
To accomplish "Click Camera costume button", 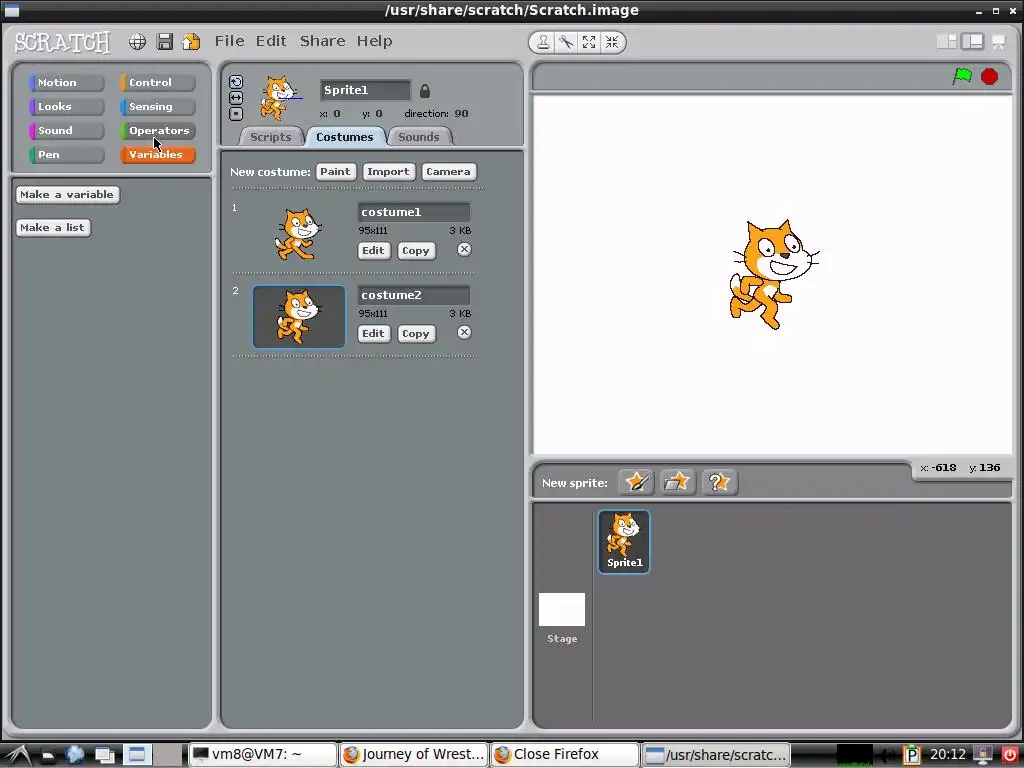I will (x=449, y=172).
